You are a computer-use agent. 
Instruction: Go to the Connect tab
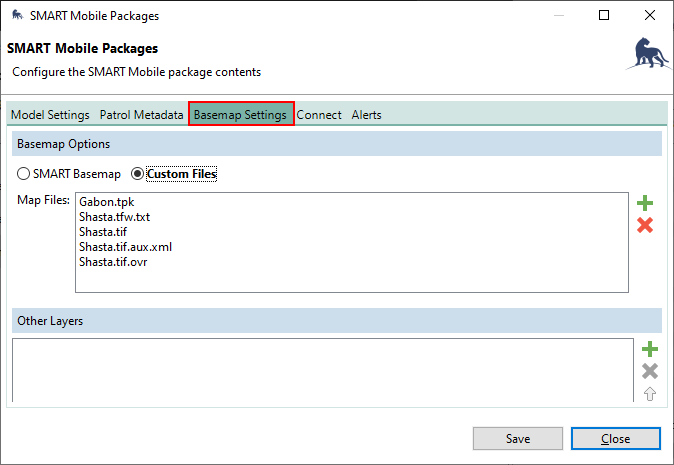pyautogui.click(x=319, y=115)
